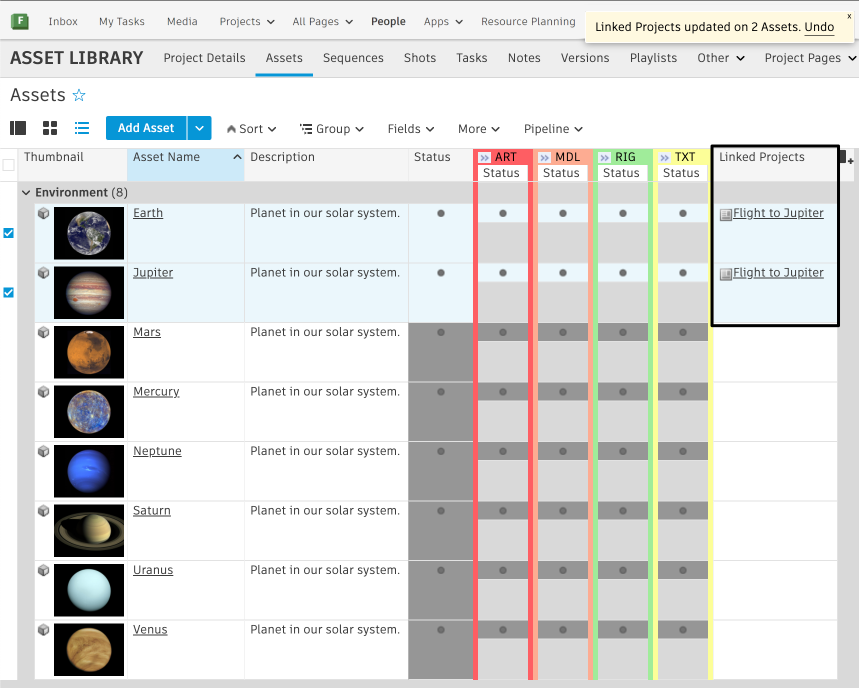
Task: Expand the MDL pipeline step column
Action: 544,158
